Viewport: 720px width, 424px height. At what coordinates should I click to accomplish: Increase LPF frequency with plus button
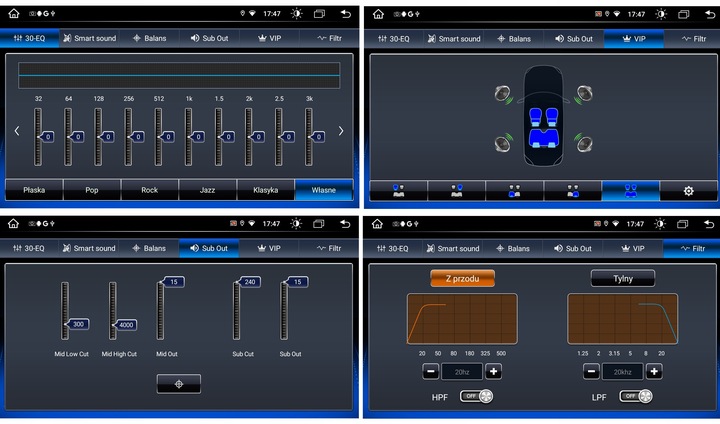pyautogui.click(x=654, y=371)
